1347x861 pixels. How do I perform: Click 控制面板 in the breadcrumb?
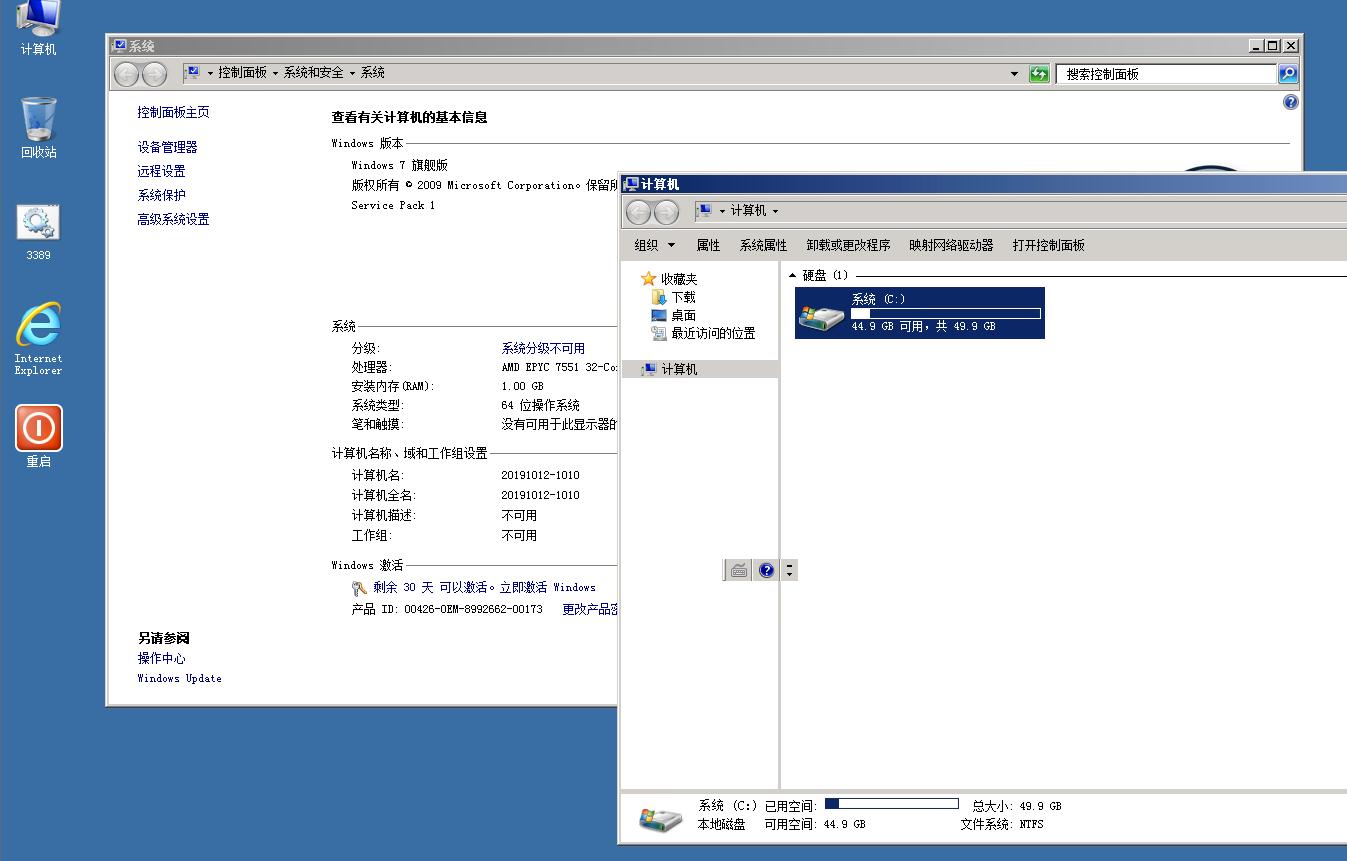242,73
